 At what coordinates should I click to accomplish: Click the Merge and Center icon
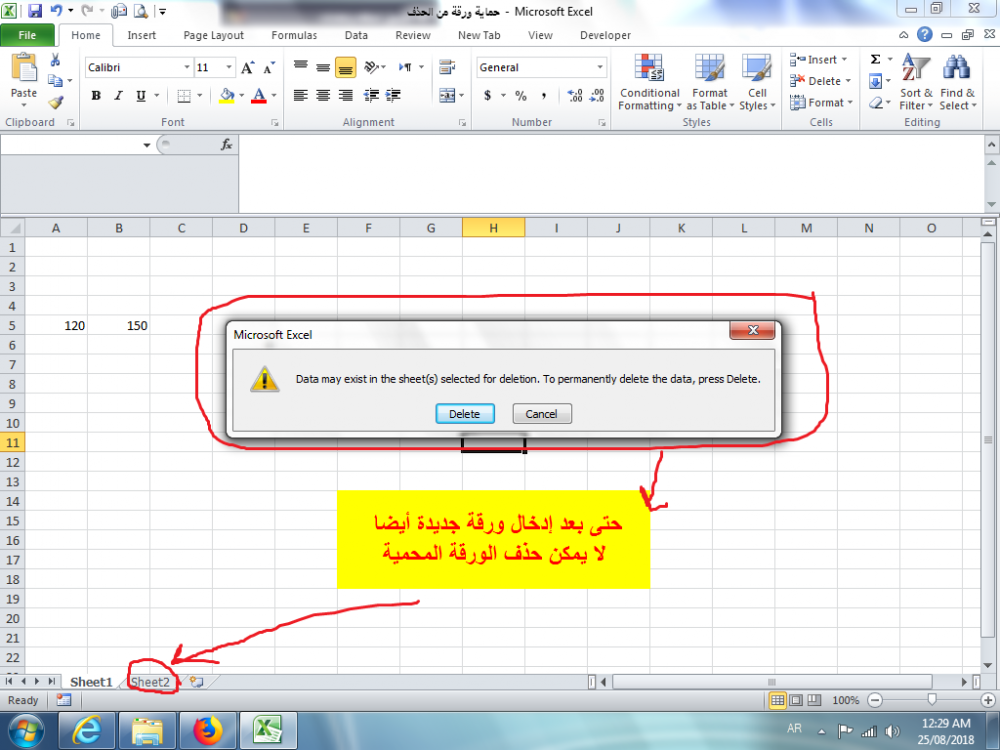click(447, 96)
